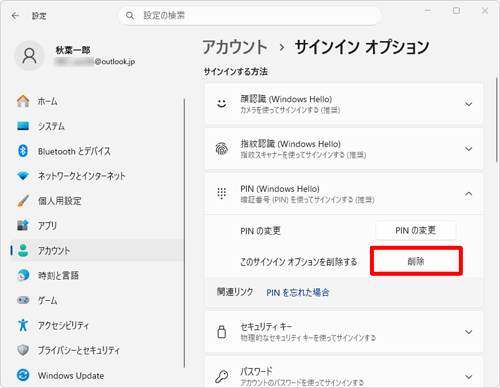Click the search magnifier icon

pyautogui.click(x=130, y=15)
